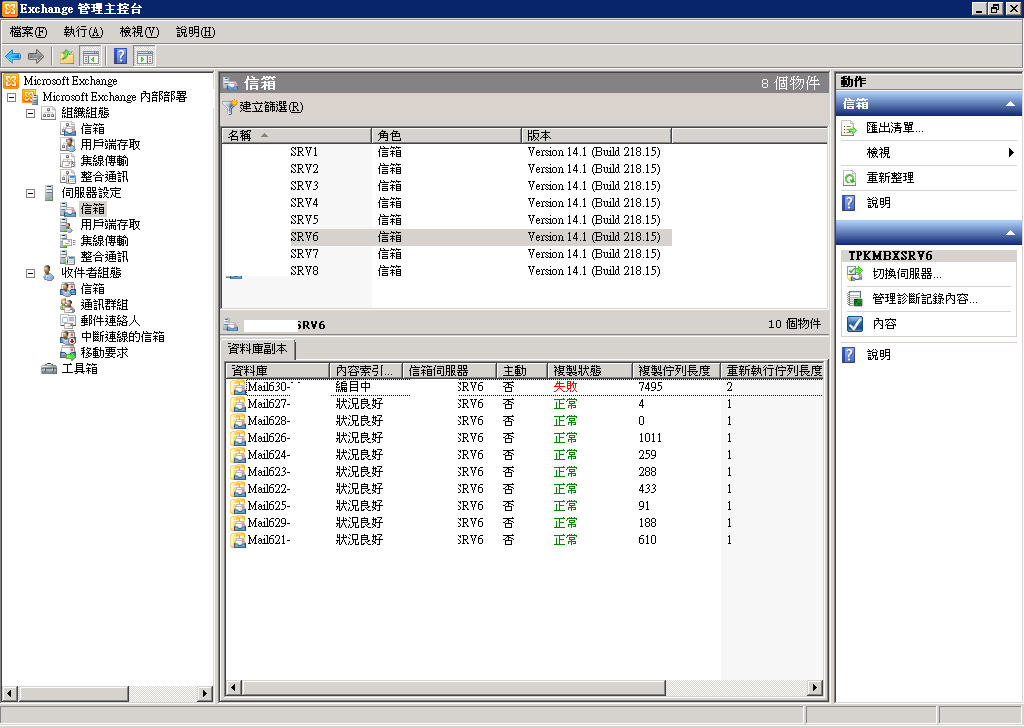The height and width of the screenshot is (728, 1024).
Task: Open 工具箱 in the tree
Action: (80, 368)
